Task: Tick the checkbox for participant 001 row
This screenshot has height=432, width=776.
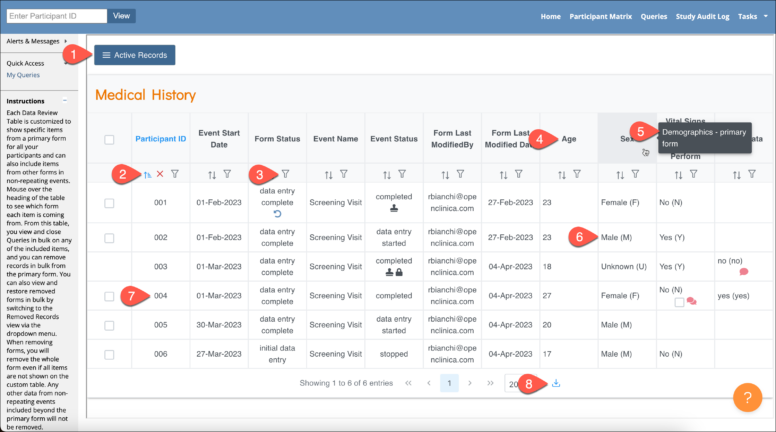Action: tap(109, 203)
